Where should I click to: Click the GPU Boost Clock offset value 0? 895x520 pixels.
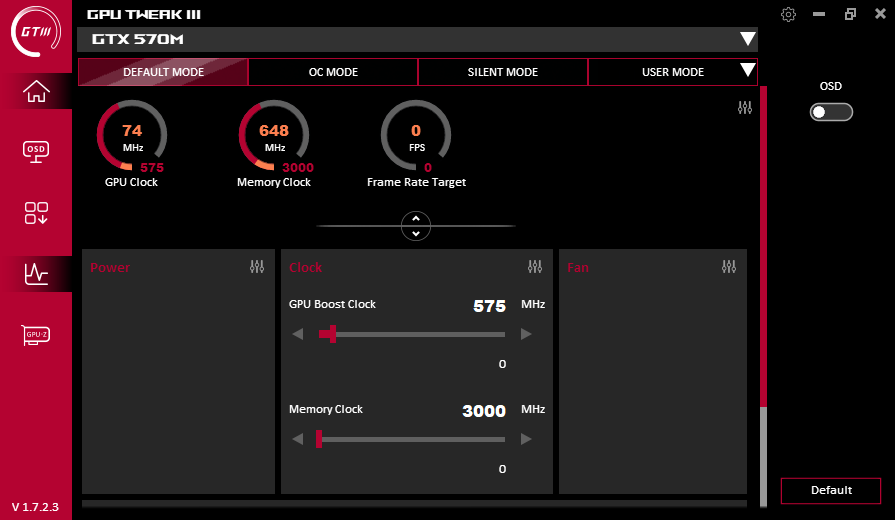click(x=502, y=364)
